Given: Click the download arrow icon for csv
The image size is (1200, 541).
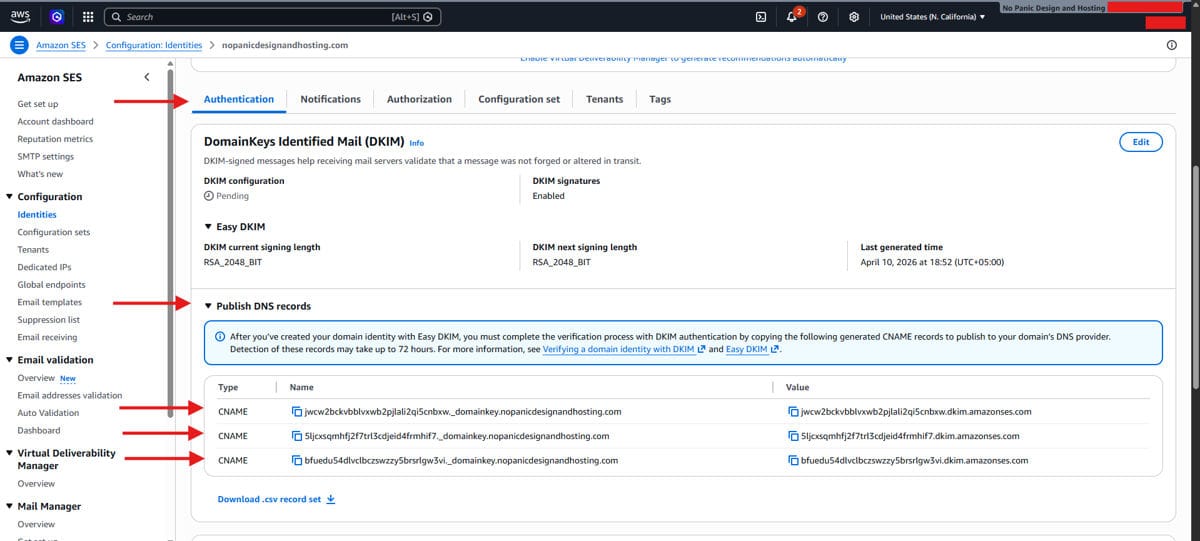Looking at the screenshot, I should pyautogui.click(x=331, y=499).
